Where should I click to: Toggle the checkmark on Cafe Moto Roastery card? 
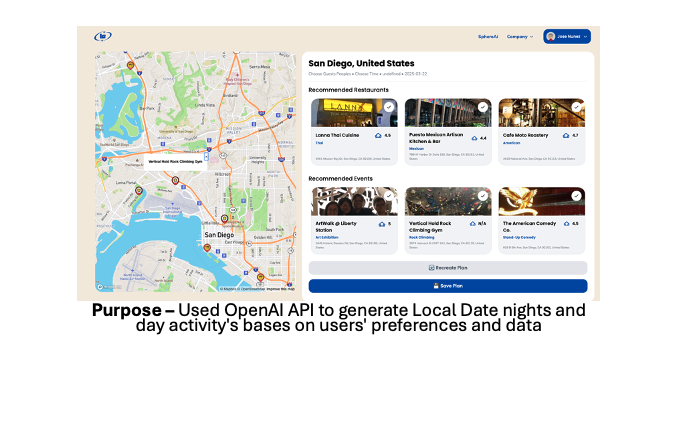coord(577,107)
